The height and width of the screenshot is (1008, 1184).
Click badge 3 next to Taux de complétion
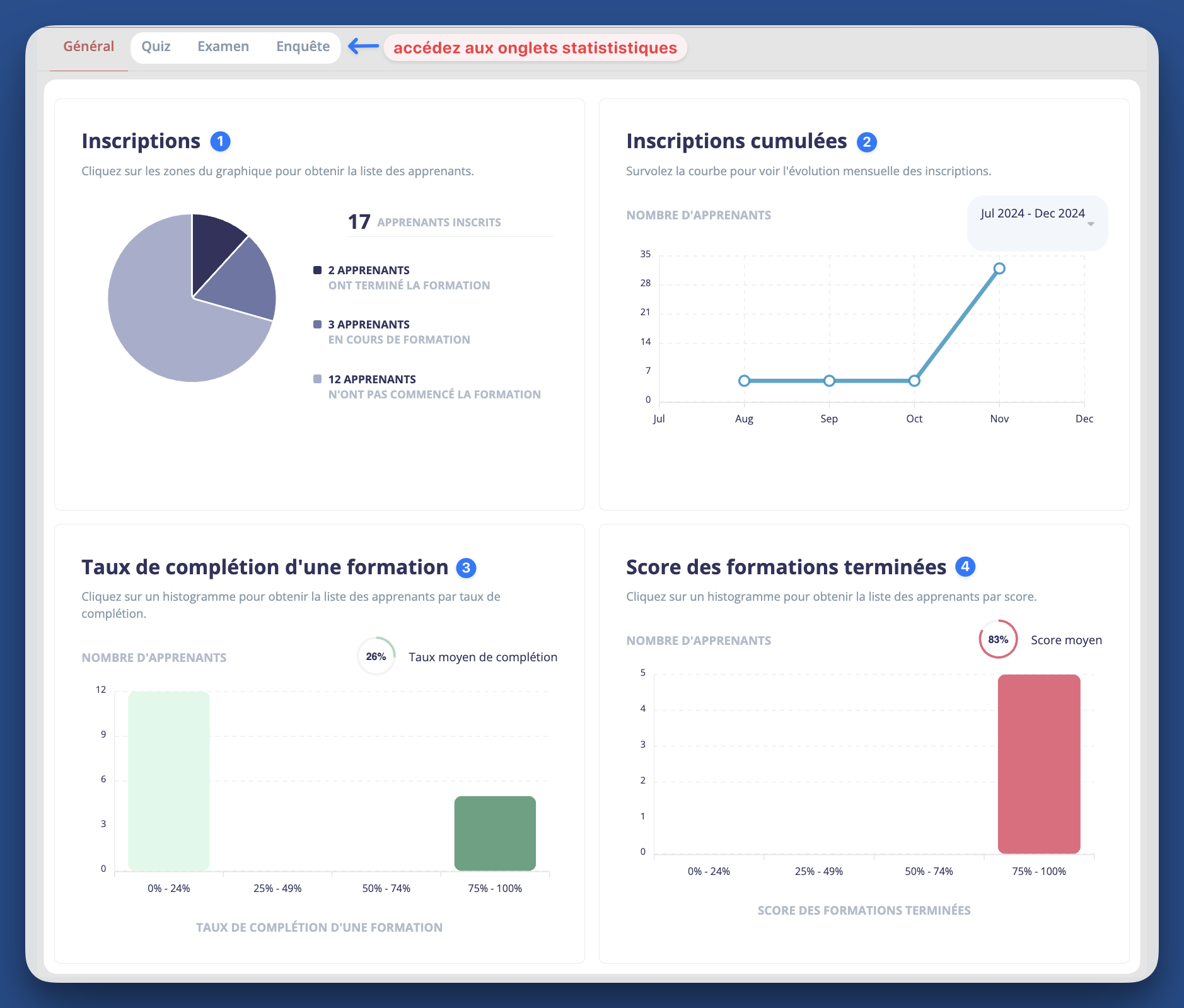467,567
